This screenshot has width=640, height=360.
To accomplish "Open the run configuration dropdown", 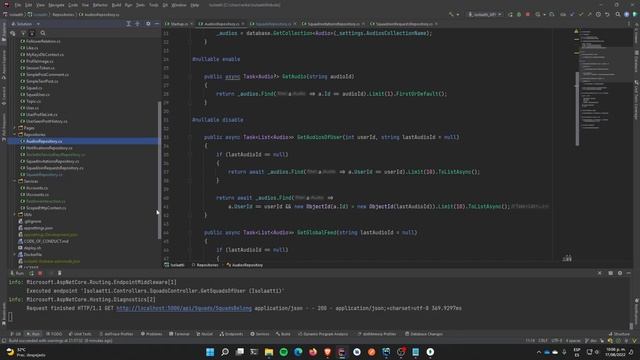I will pyautogui.click(x=485, y=14).
